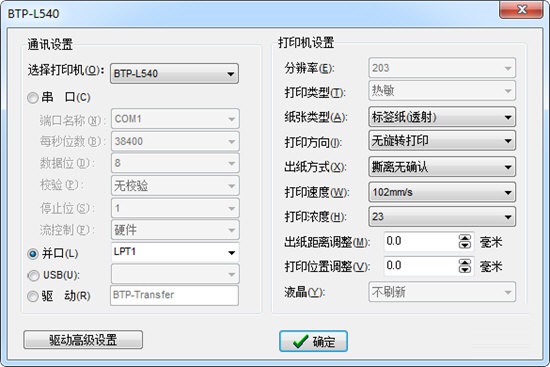
Task: Open the 纸张类型 标签纸(透射) dropdown
Action: tap(442, 117)
